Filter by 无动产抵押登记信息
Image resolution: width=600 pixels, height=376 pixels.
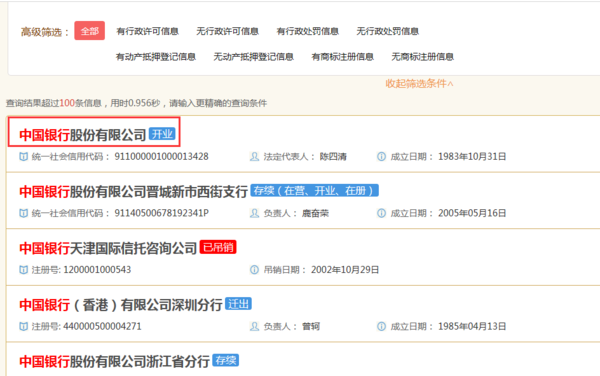[x=253, y=57]
